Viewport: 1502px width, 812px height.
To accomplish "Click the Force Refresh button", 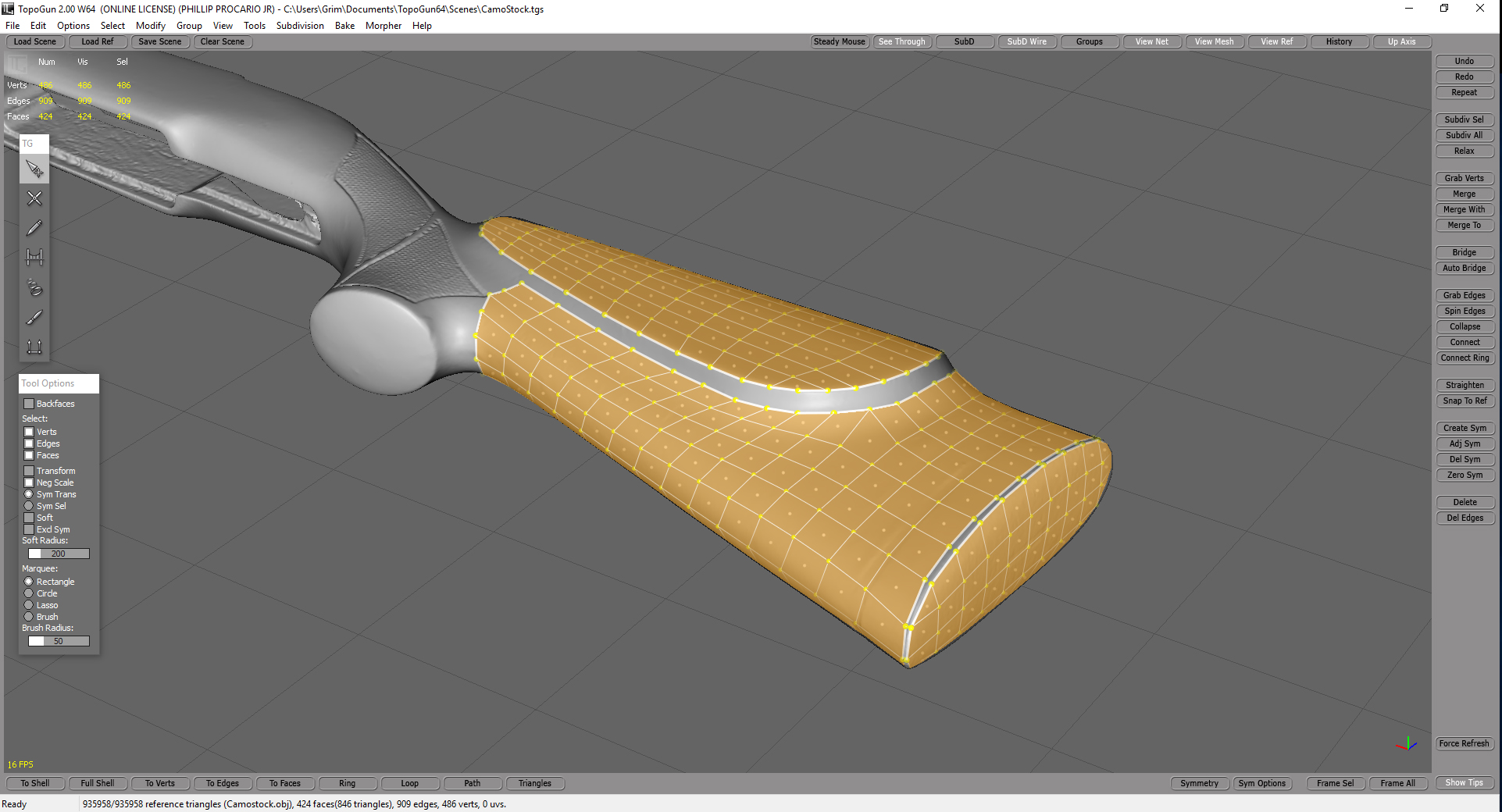I will coord(1465,743).
